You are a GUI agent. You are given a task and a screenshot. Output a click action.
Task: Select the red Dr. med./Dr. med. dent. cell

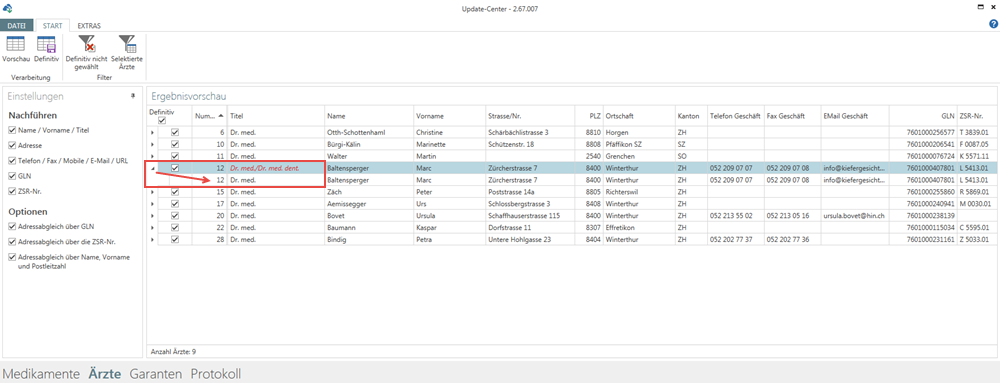click(276, 168)
